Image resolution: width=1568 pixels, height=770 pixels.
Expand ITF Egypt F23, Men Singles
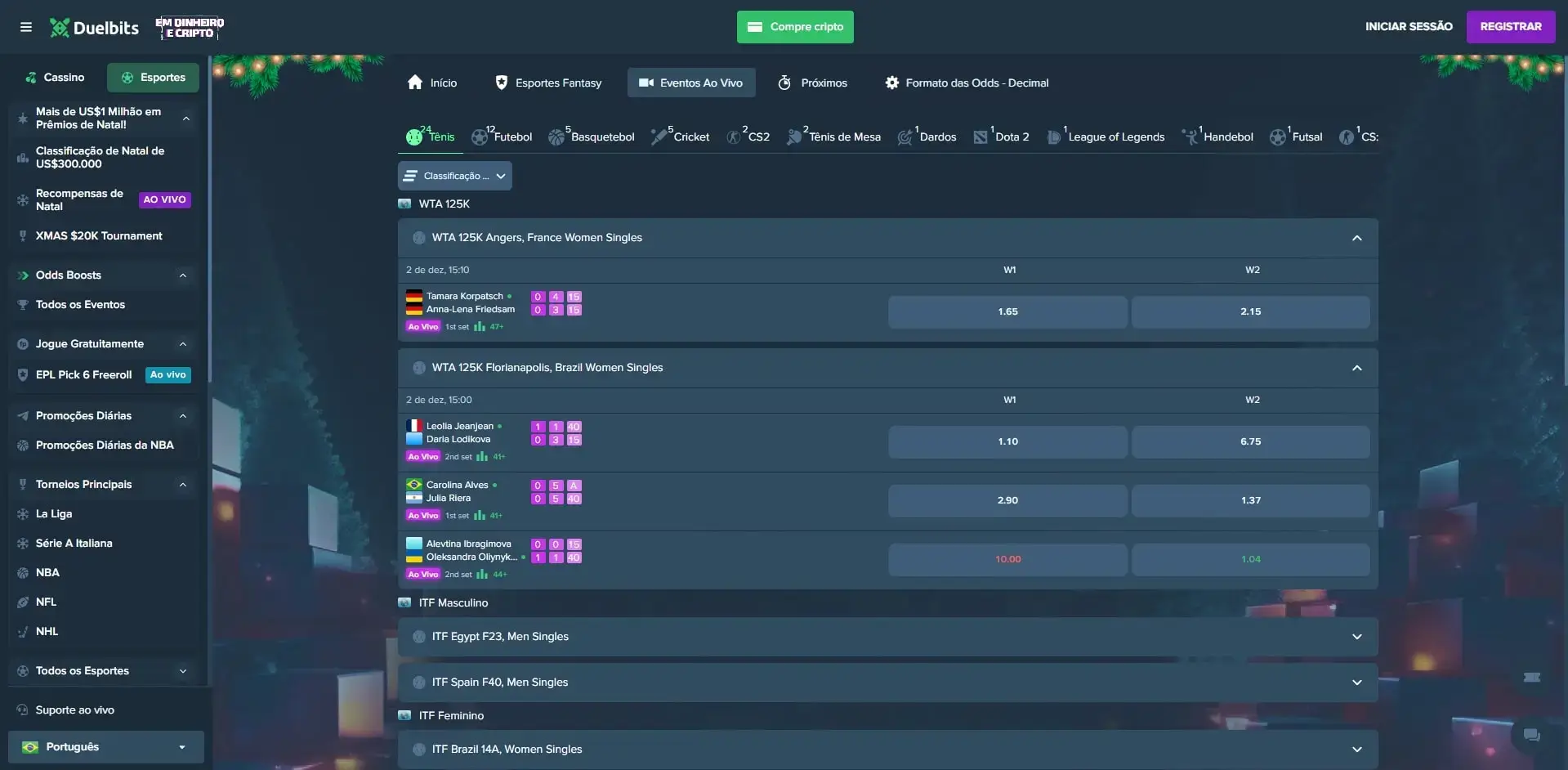coord(887,637)
